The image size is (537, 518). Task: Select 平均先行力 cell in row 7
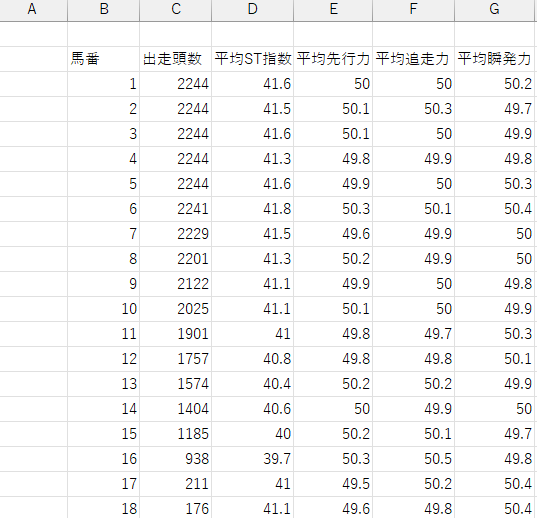[333, 234]
